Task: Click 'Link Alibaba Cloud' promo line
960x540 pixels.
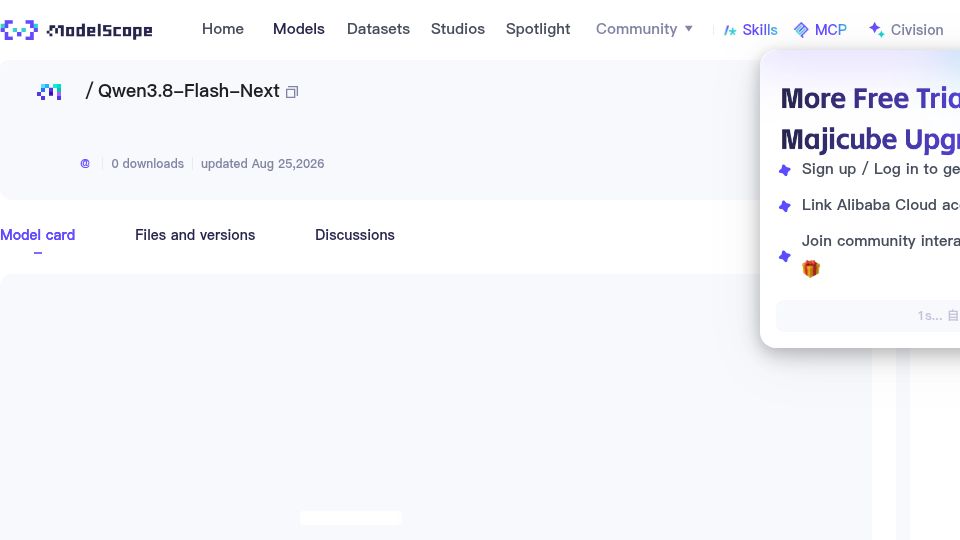Action: pos(880,205)
